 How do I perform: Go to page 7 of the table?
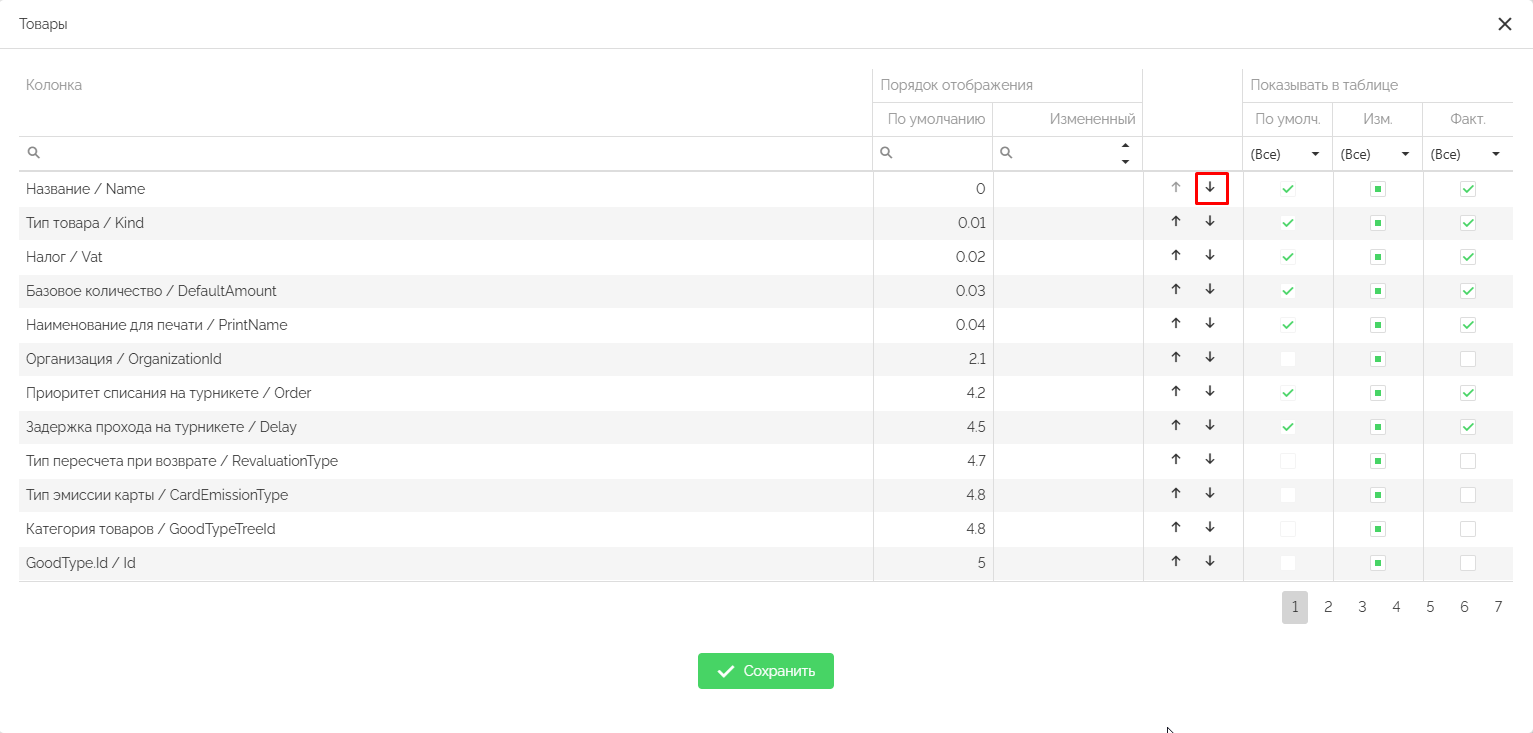point(1498,607)
